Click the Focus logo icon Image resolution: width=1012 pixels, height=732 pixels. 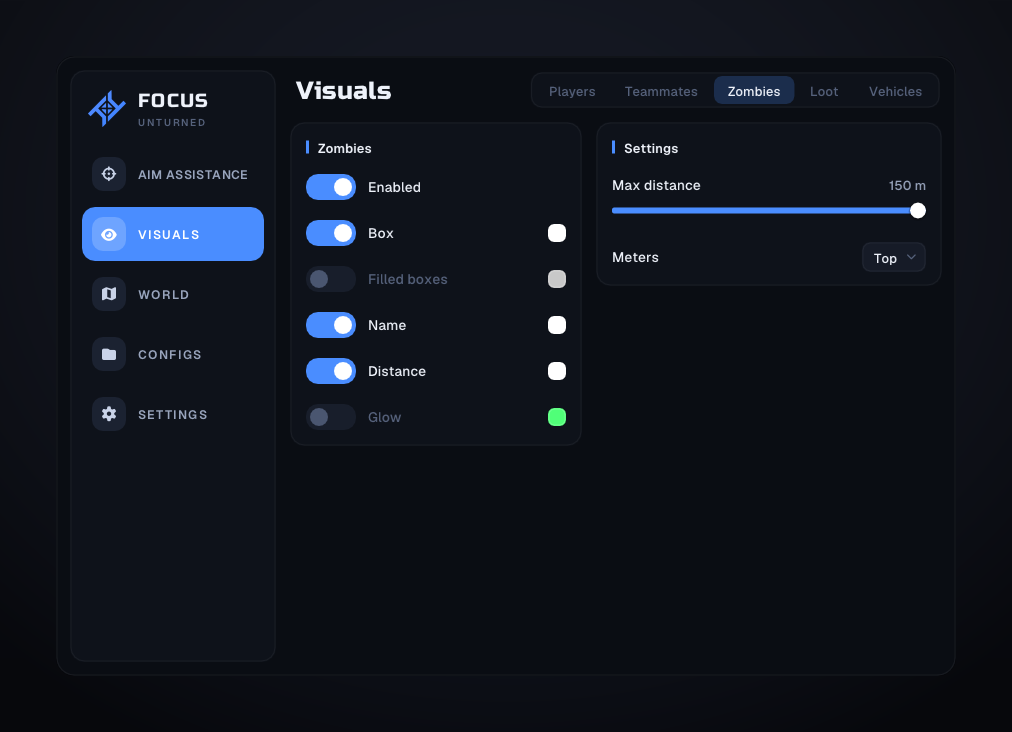pos(107,108)
